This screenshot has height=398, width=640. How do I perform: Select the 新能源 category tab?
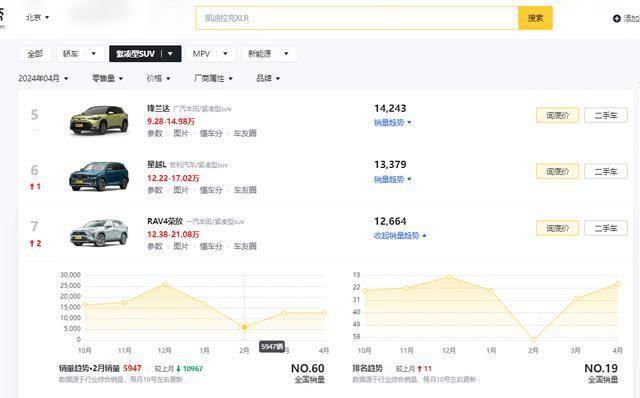(x=260, y=54)
